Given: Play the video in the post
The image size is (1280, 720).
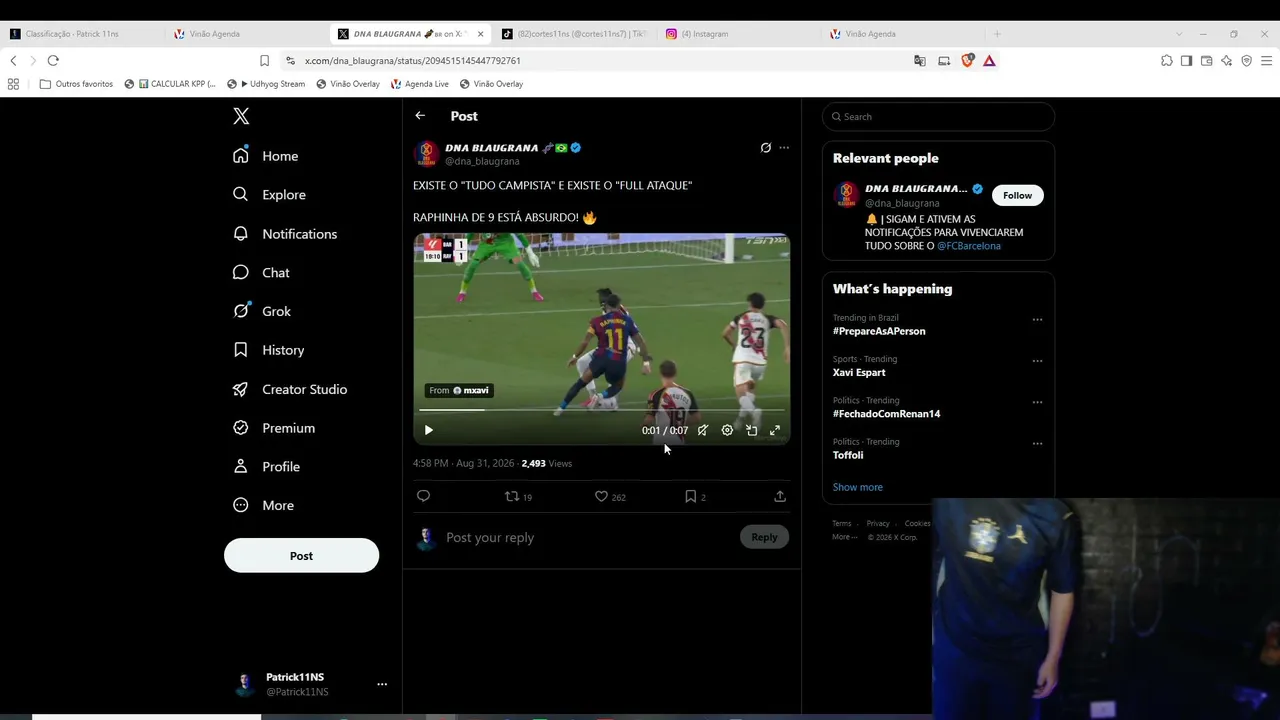Looking at the screenshot, I should 428,430.
